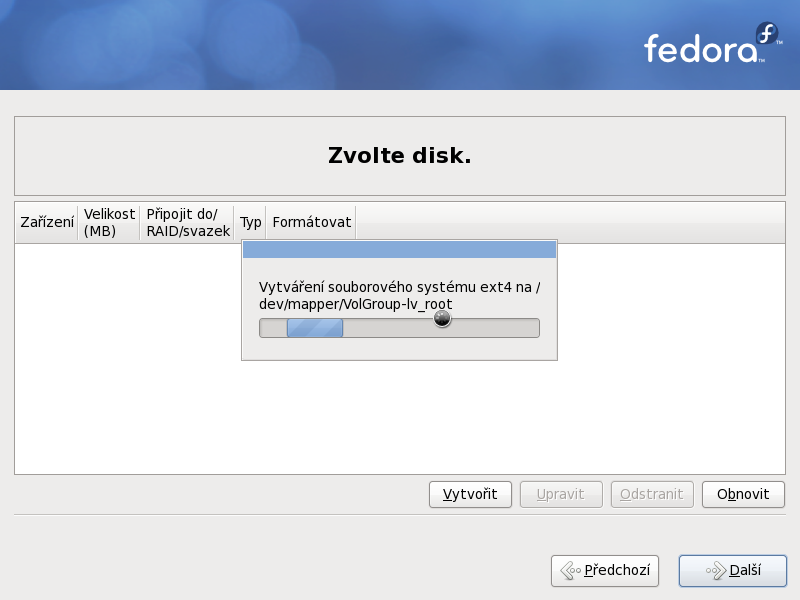Go to the next step with Další
800x600 pixels.
coord(733,570)
